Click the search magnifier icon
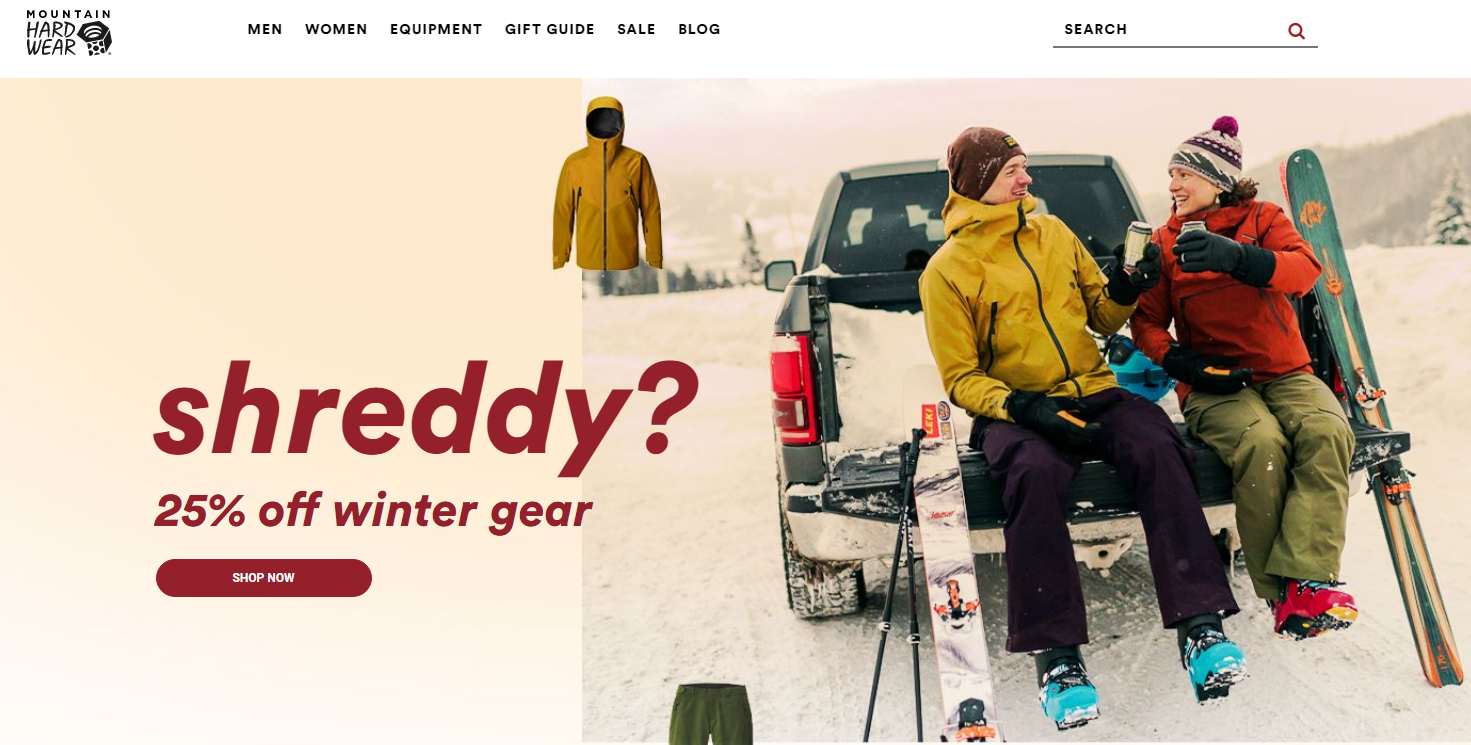This screenshot has height=745, width=1471. click(x=1297, y=31)
